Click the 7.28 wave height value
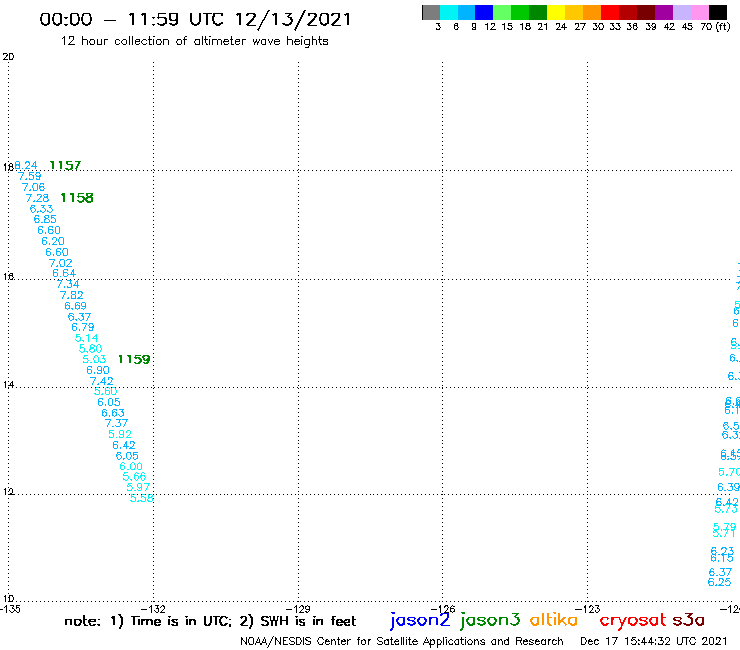The image size is (740, 650). 37,198
